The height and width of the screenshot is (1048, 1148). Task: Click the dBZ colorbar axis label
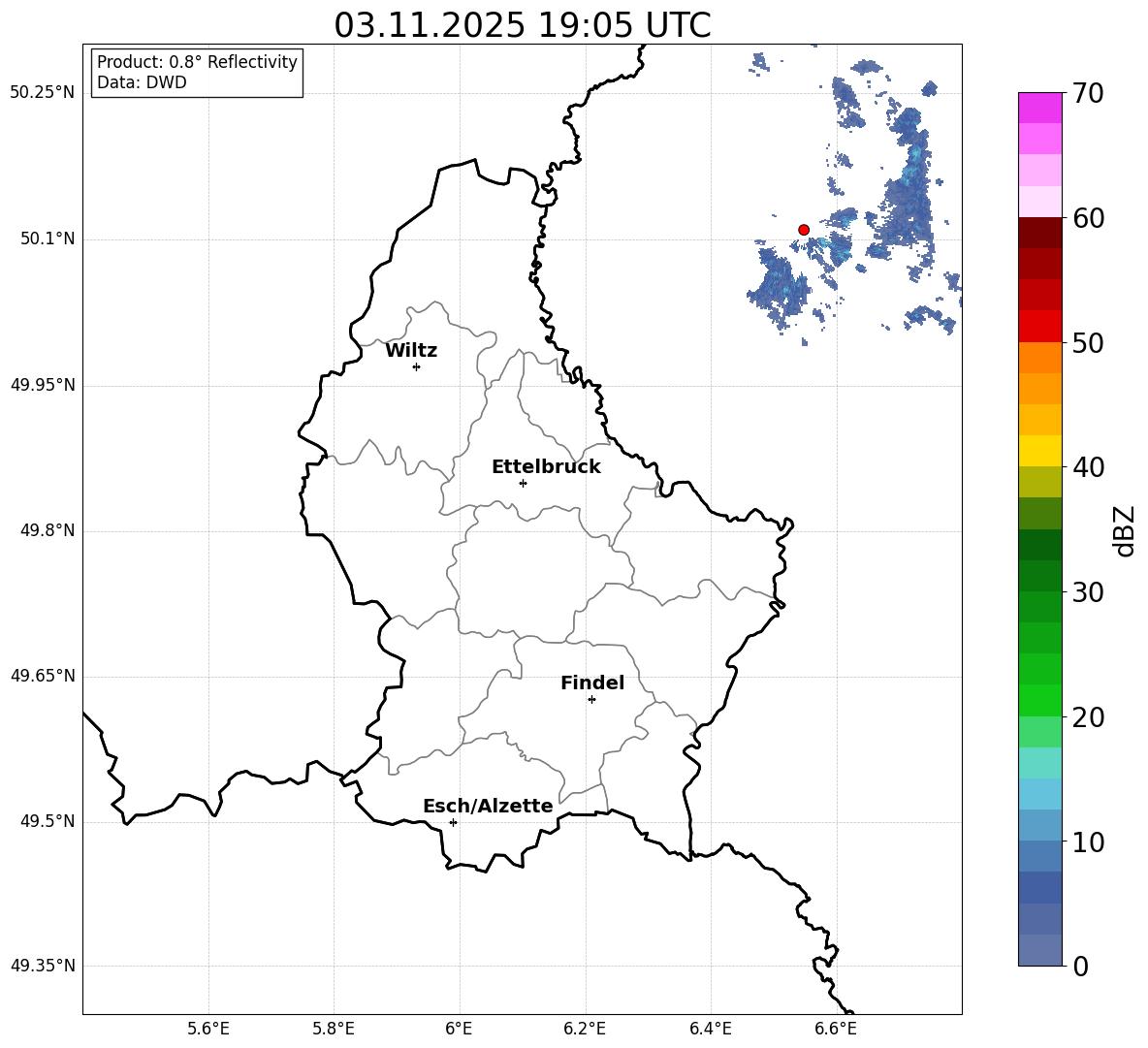click(x=1124, y=530)
